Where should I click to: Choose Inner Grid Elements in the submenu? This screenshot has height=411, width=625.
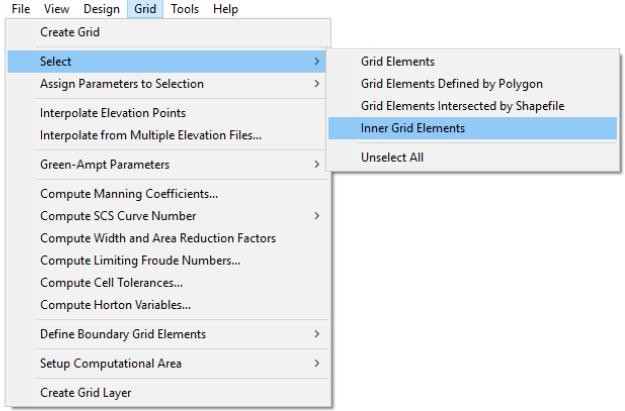pos(413,128)
